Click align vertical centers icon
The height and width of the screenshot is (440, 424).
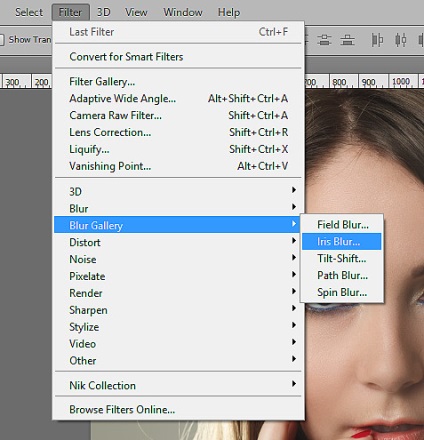(x=324, y=40)
